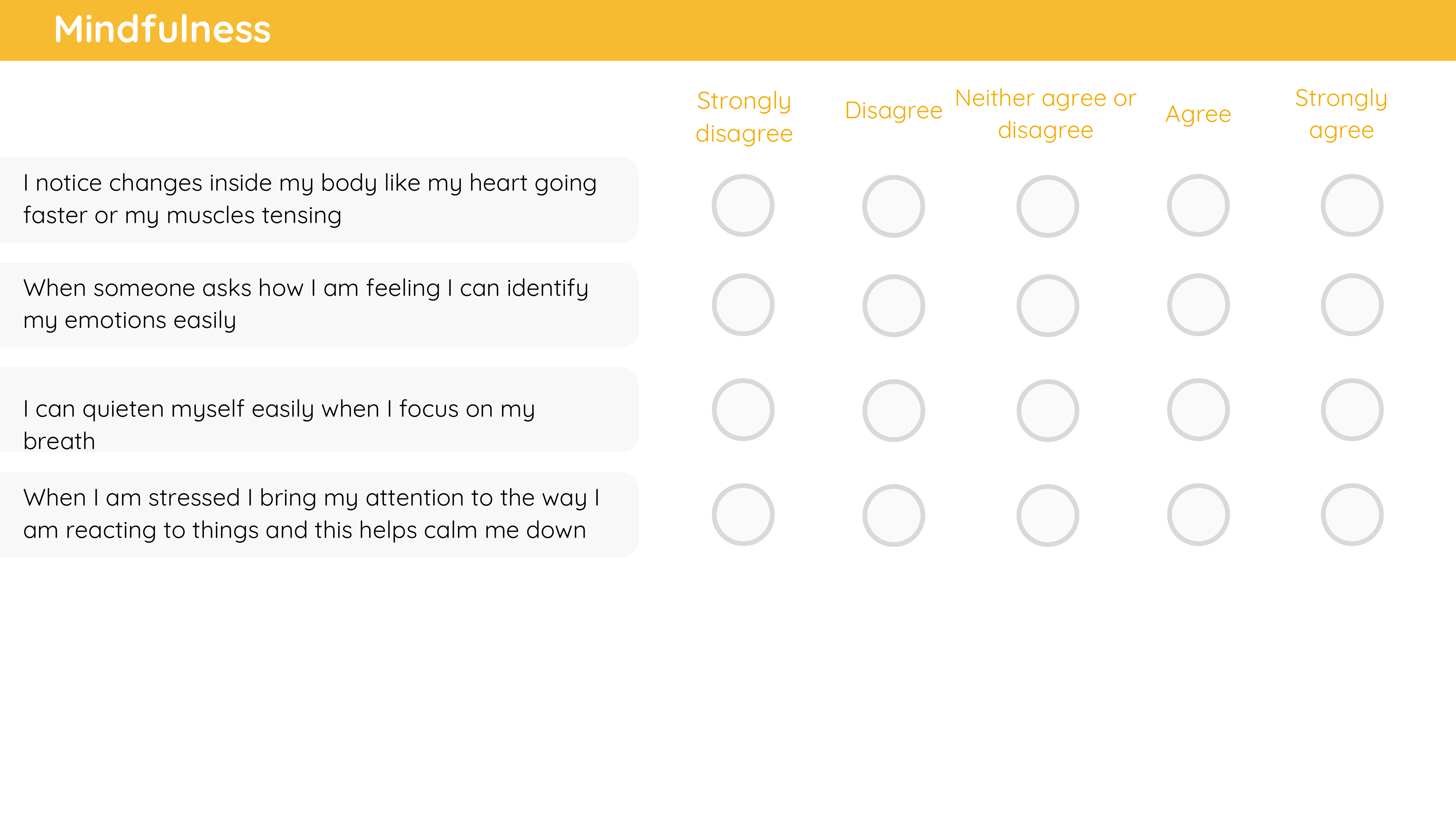Select Disagree for noticing body changes
The image size is (1456, 819).
[x=893, y=206]
